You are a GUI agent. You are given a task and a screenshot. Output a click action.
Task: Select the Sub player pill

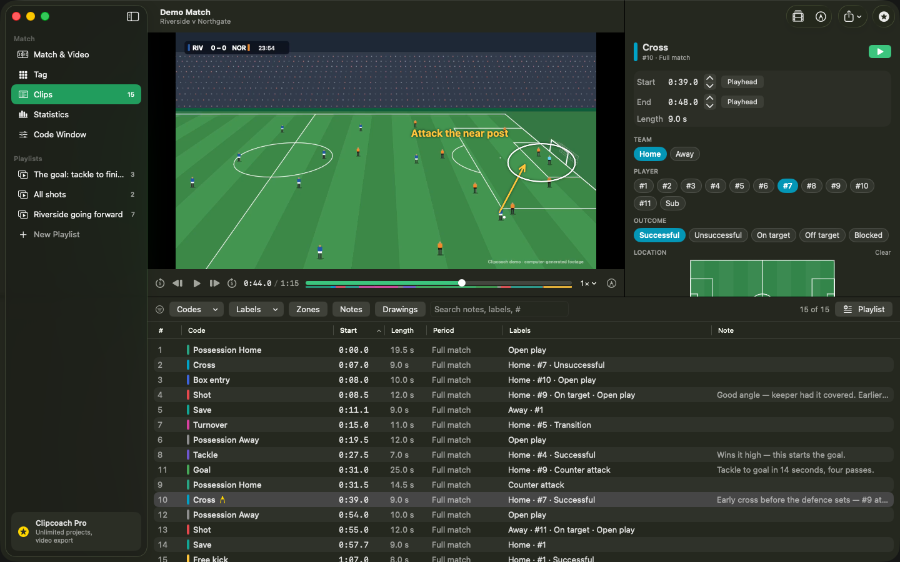672,203
